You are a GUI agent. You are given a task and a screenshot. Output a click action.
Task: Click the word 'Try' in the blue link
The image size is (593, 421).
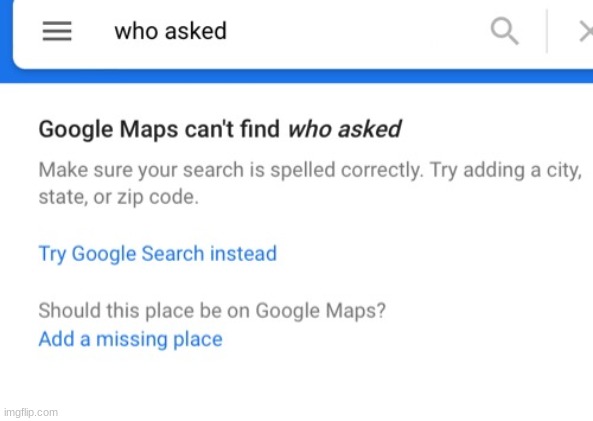coord(53,254)
